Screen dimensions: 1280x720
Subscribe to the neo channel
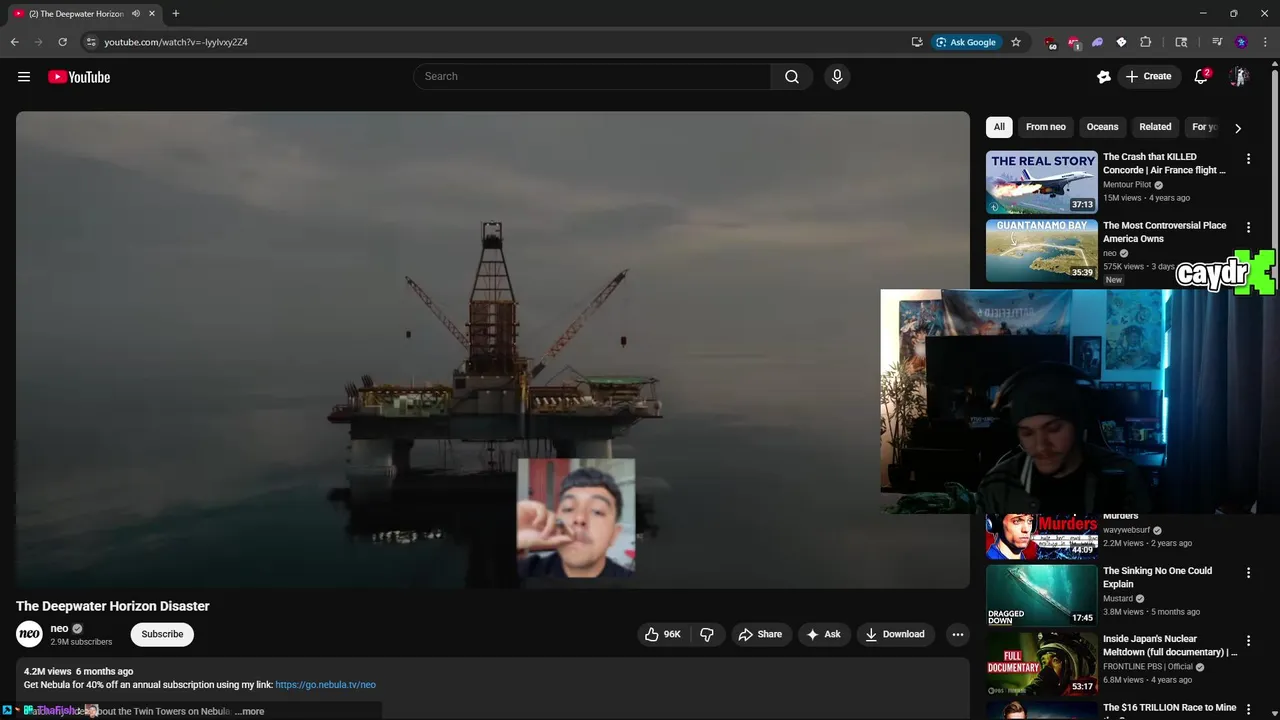[162, 634]
